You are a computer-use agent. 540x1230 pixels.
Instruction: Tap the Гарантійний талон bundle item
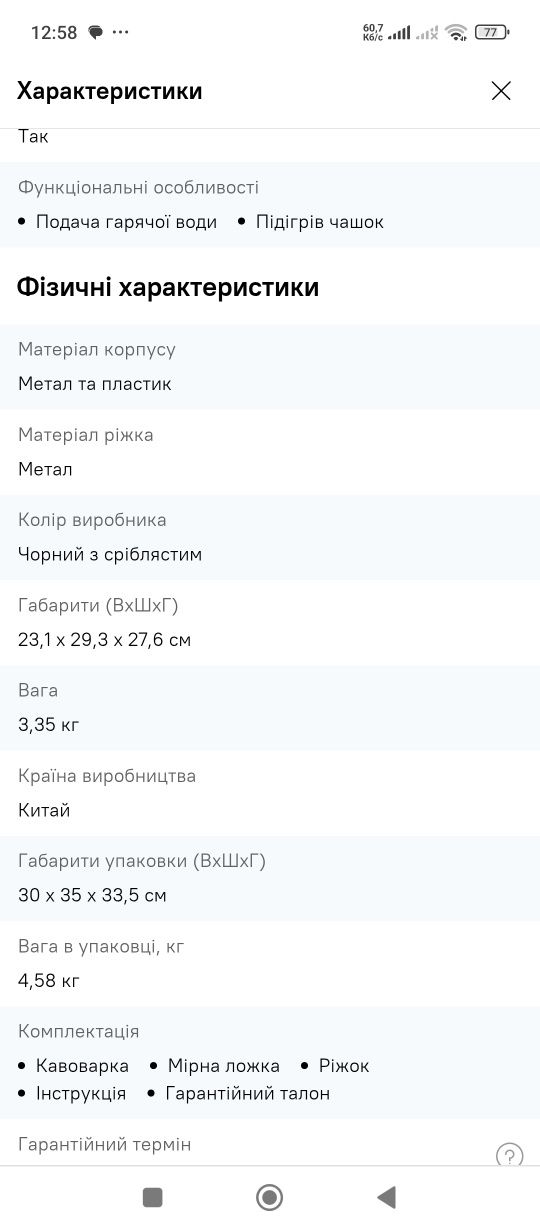247,1093
